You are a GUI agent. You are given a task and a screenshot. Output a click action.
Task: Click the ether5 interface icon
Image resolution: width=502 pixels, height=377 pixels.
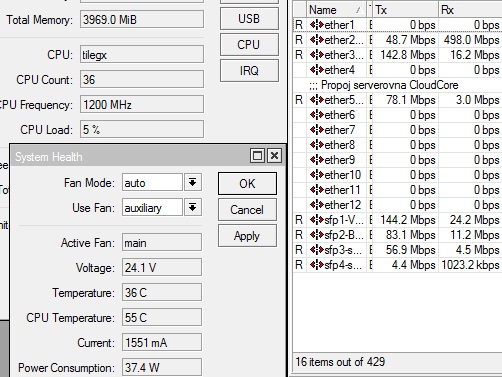click(x=316, y=100)
